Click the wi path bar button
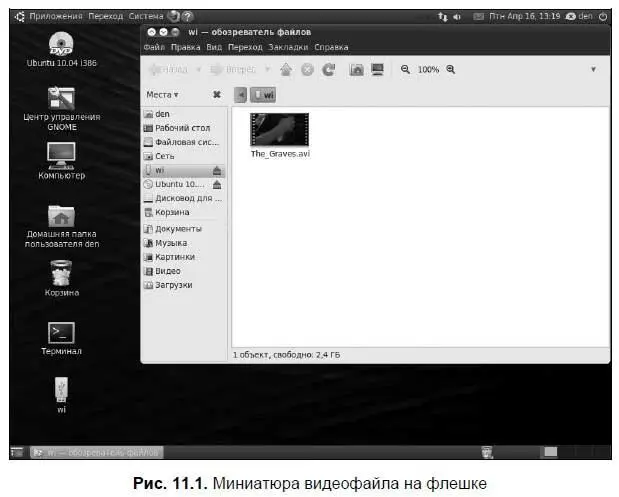The width and height of the screenshot is (619, 497). click(264, 95)
